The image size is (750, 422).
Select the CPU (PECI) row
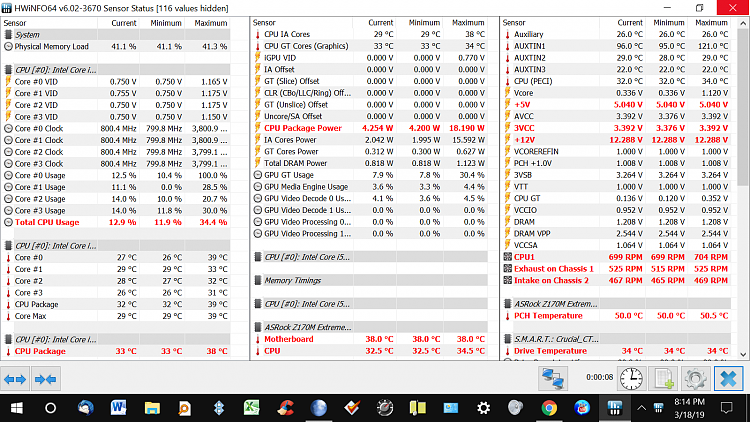pos(617,81)
